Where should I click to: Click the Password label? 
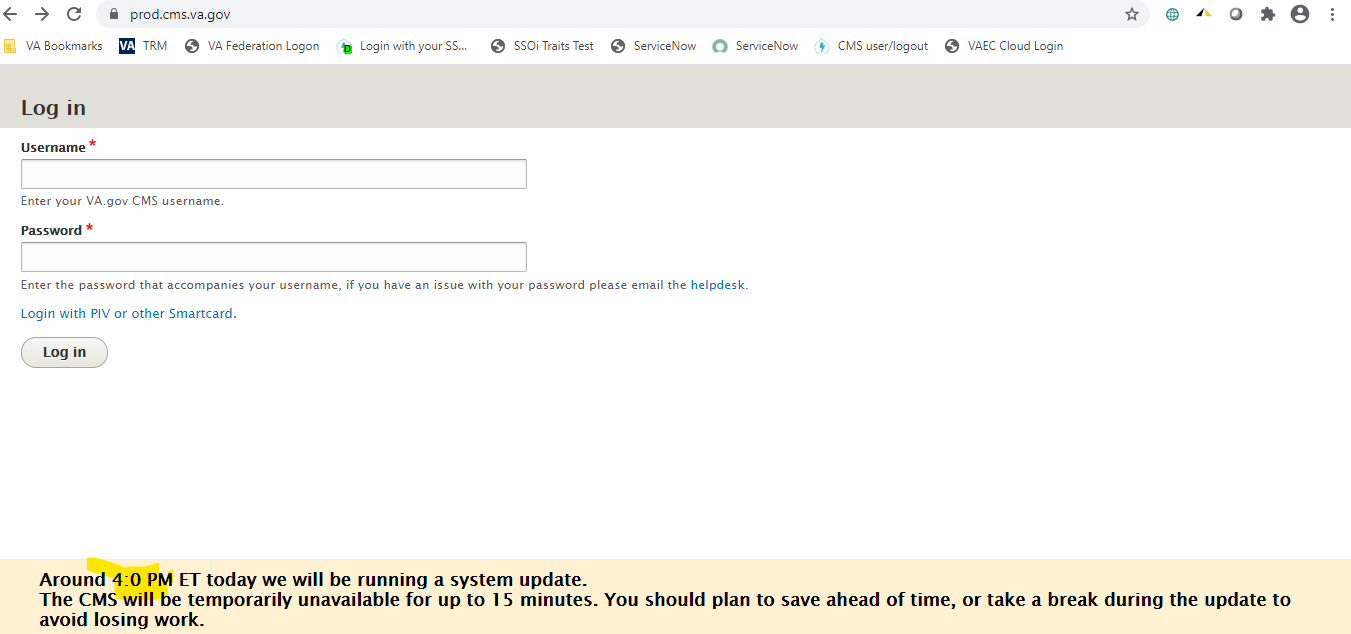click(51, 230)
